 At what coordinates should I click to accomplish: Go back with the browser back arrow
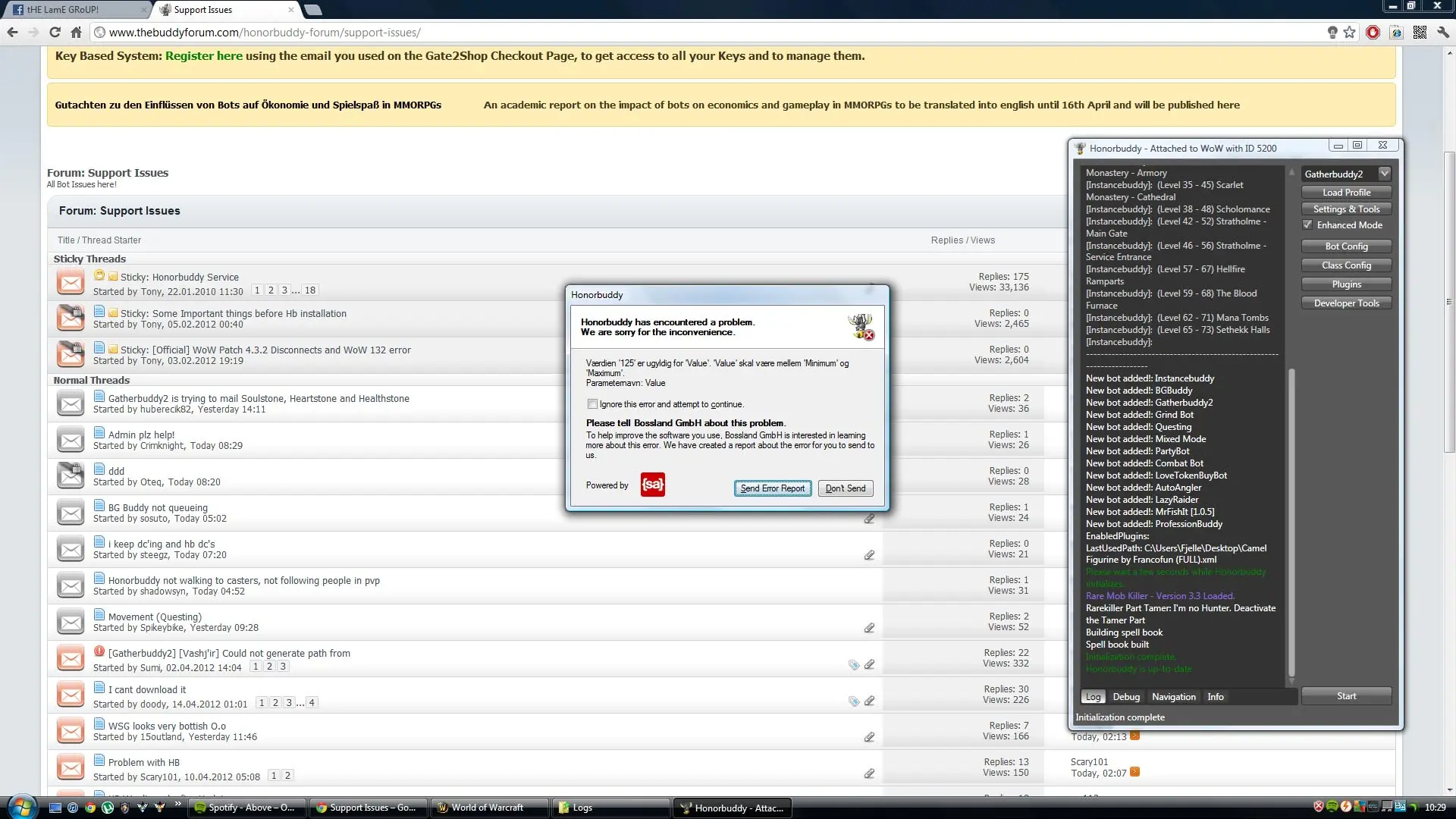pos(12,33)
